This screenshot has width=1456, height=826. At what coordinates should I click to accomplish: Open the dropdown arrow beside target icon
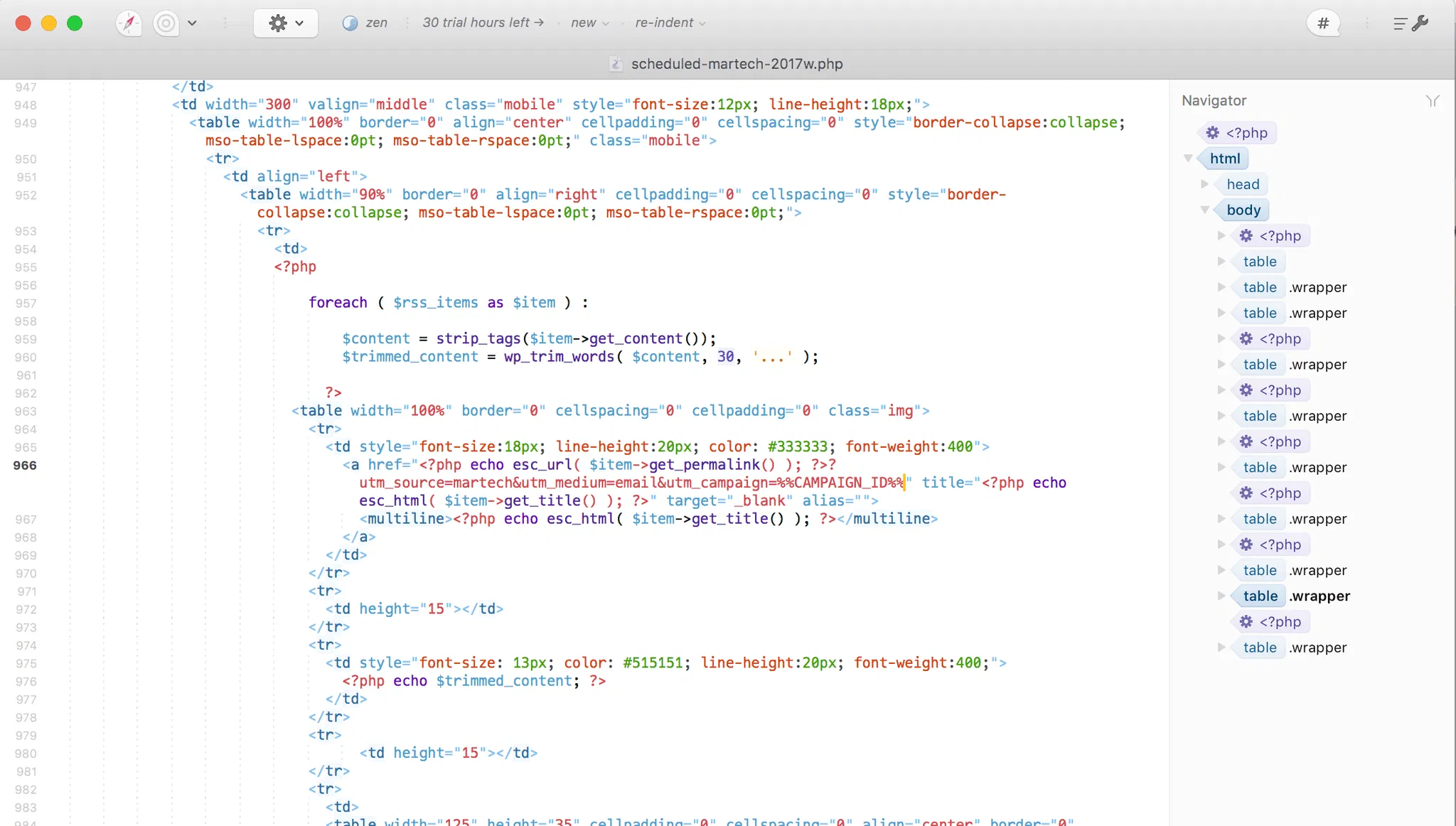tap(192, 23)
